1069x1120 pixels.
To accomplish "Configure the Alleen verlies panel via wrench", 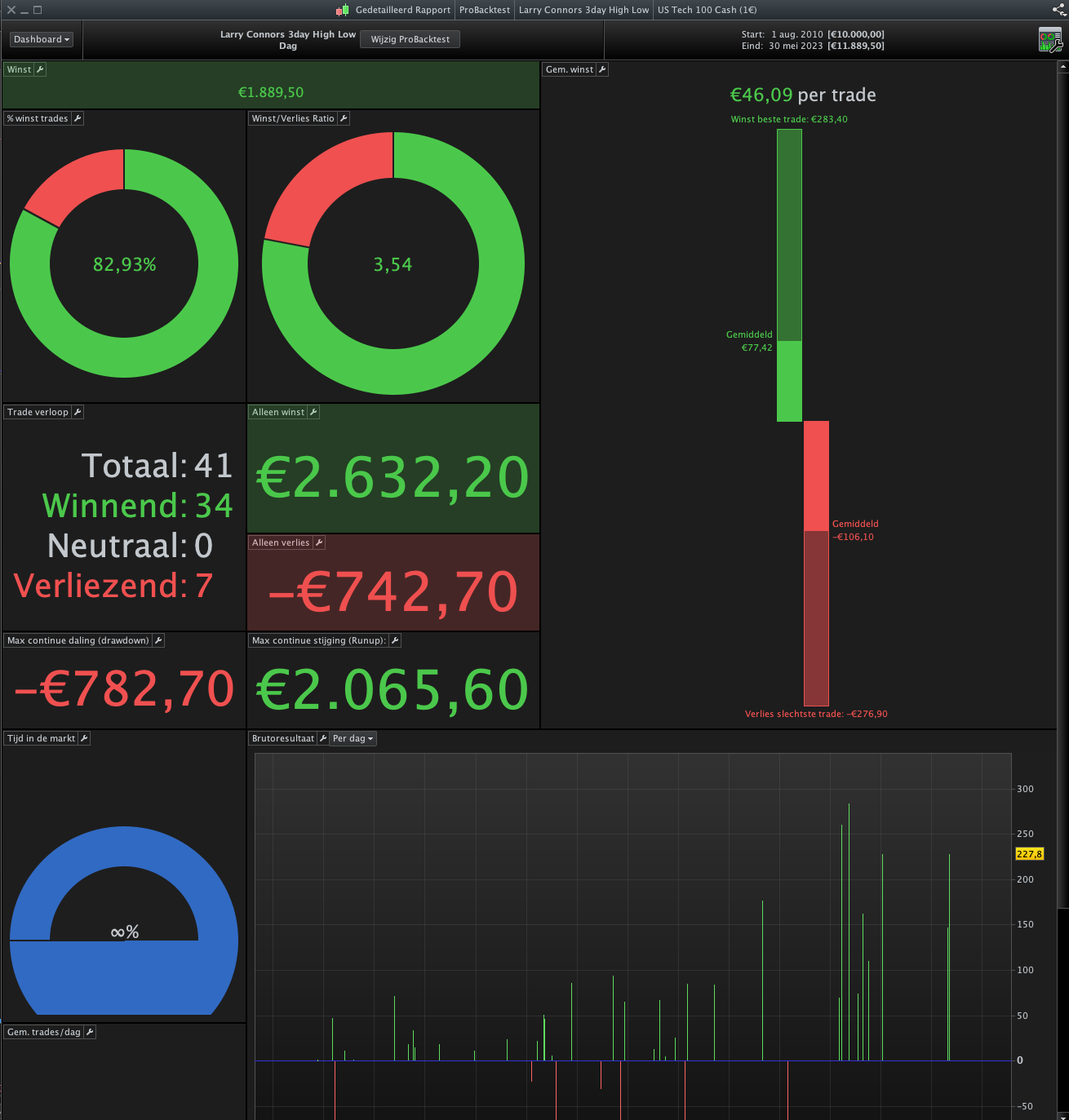I will (319, 542).
